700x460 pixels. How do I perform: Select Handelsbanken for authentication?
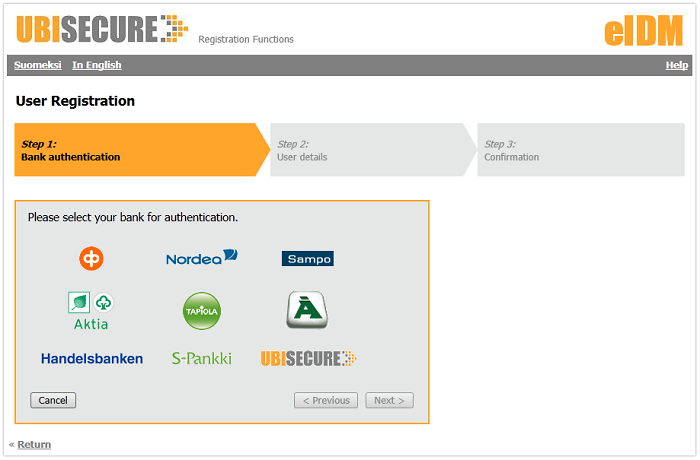tap(92, 359)
